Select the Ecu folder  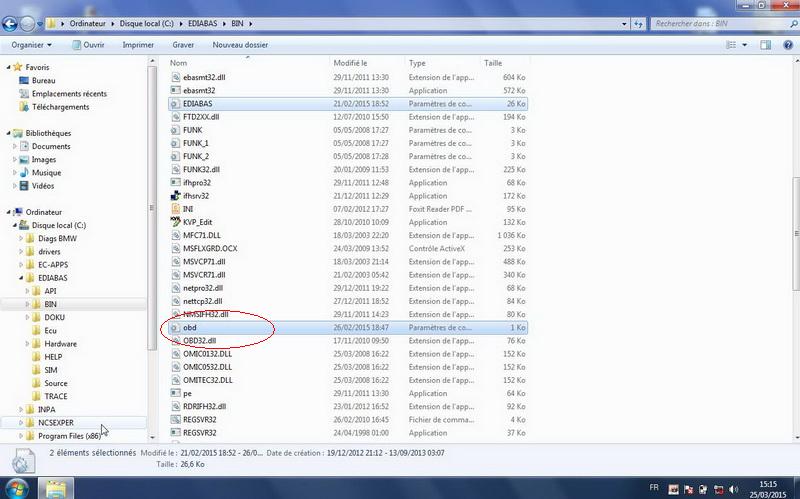[x=50, y=330]
